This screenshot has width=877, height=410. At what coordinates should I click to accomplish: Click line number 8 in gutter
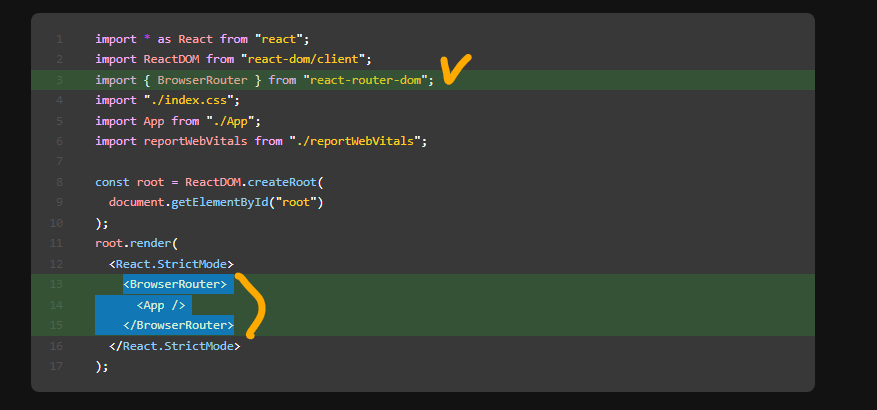point(59,182)
